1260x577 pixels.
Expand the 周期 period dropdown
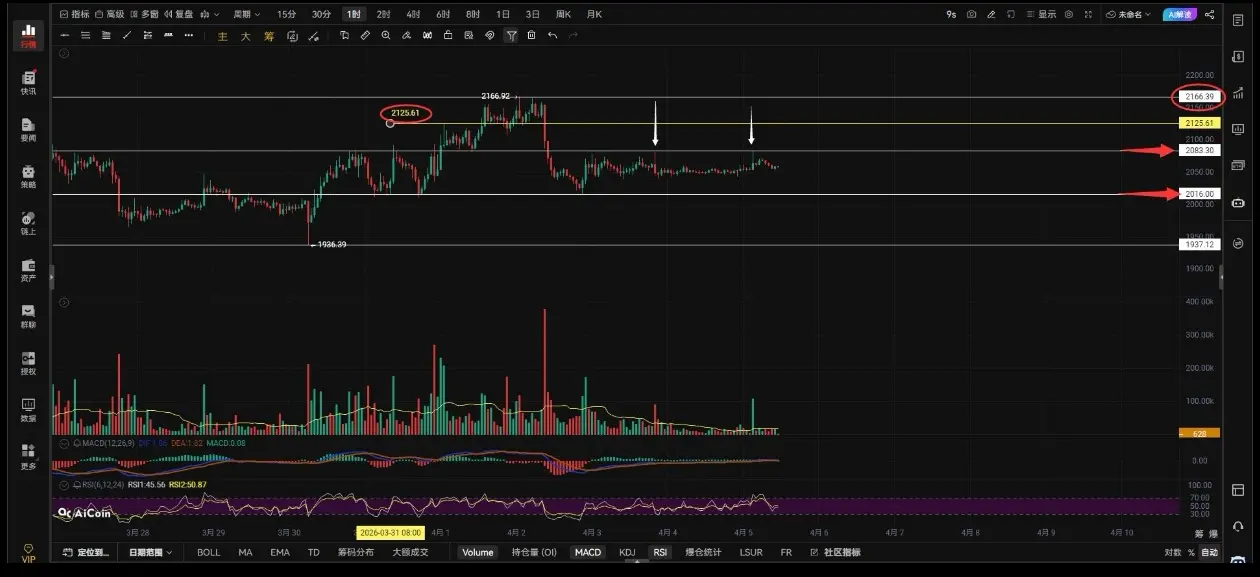pos(246,14)
